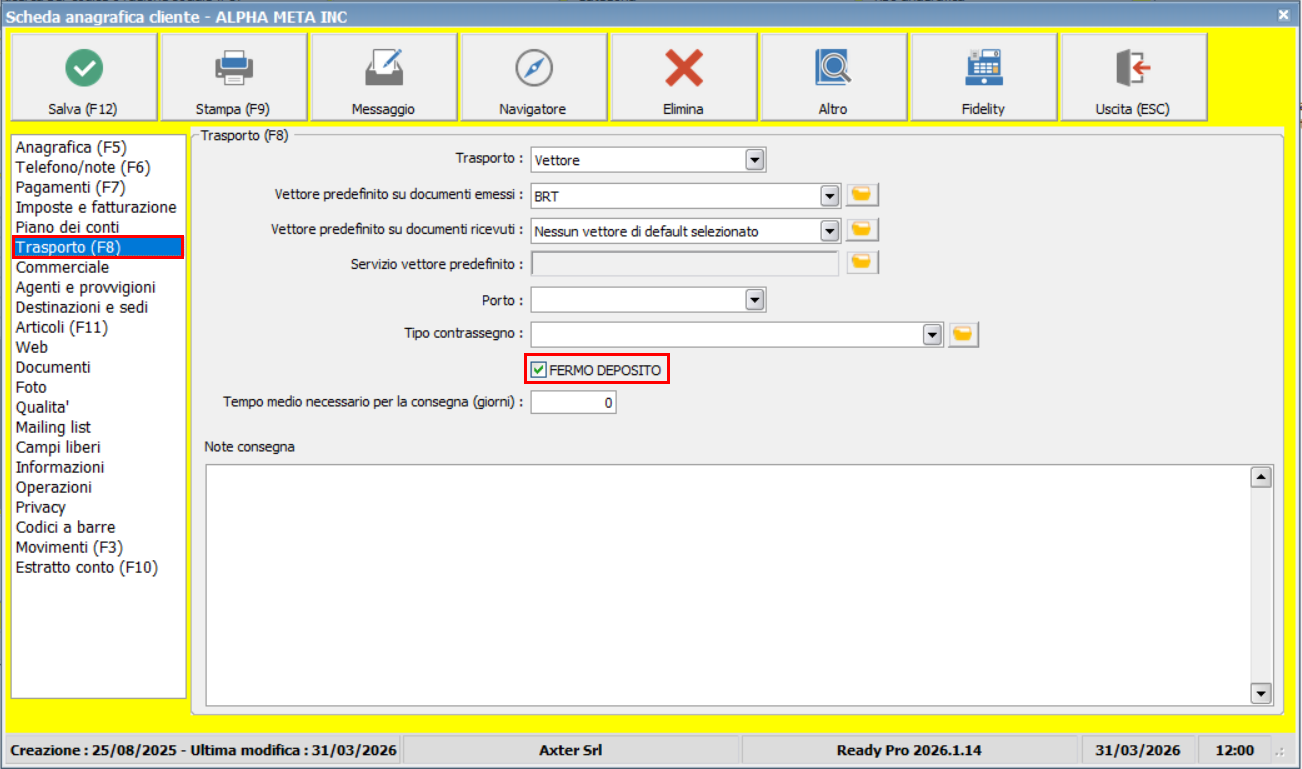Click the Uscita (ESC) exit button
Image resolution: width=1302 pixels, height=769 pixels.
point(1134,78)
